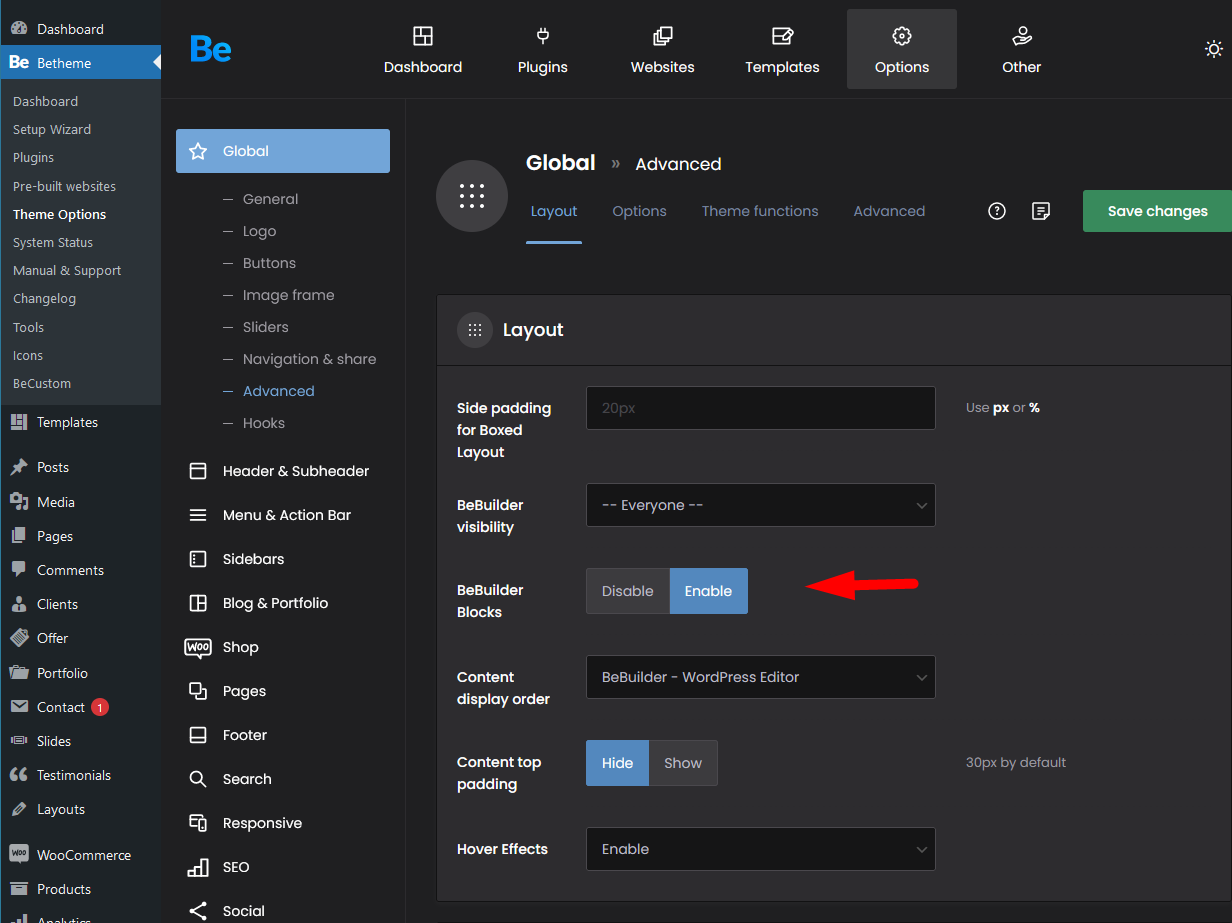Set Content top padding to Show
Image resolution: width=1232 pixels, height=923 pixels.
pos(683,763)
